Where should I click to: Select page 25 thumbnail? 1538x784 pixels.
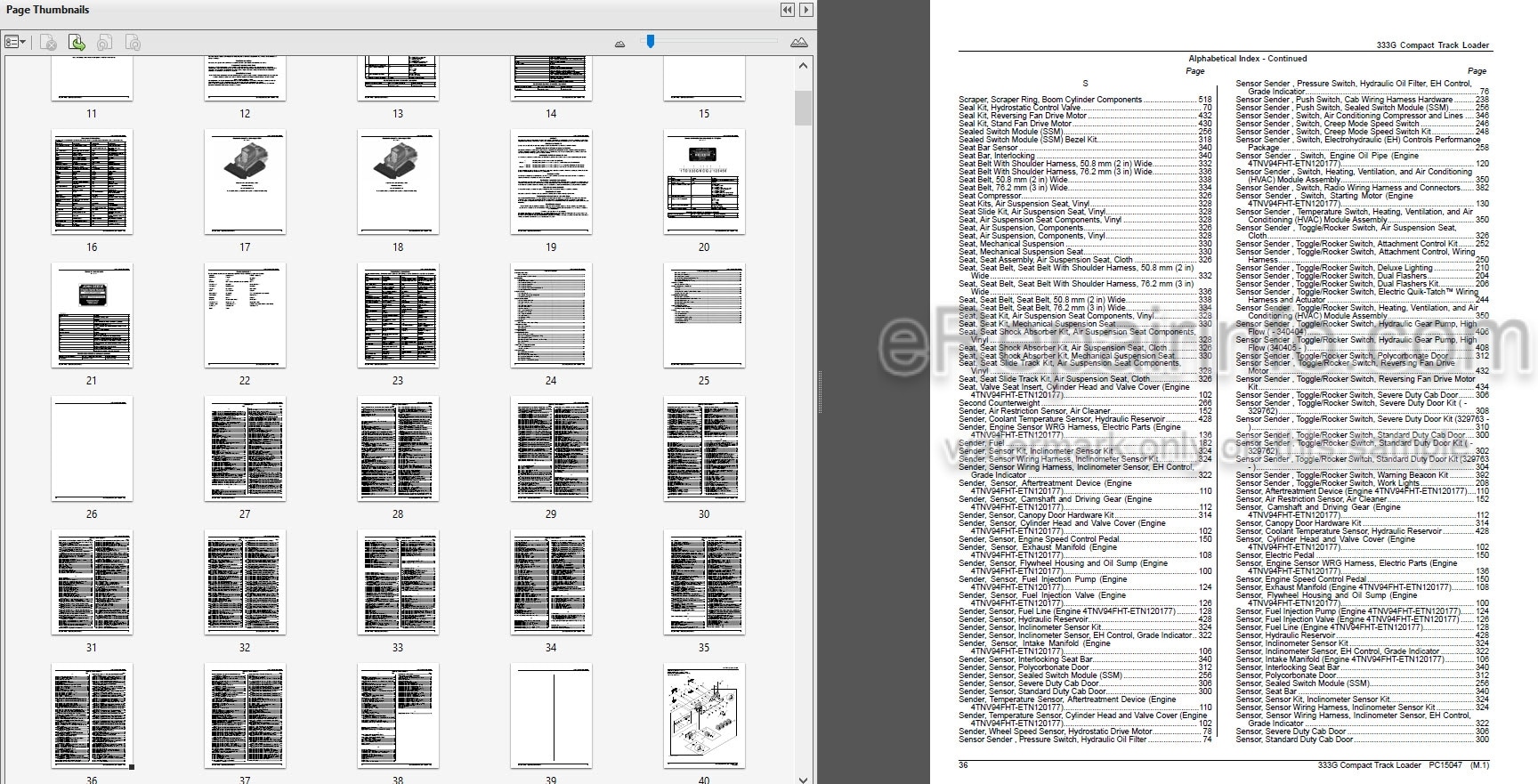click(x=704, y=315)
